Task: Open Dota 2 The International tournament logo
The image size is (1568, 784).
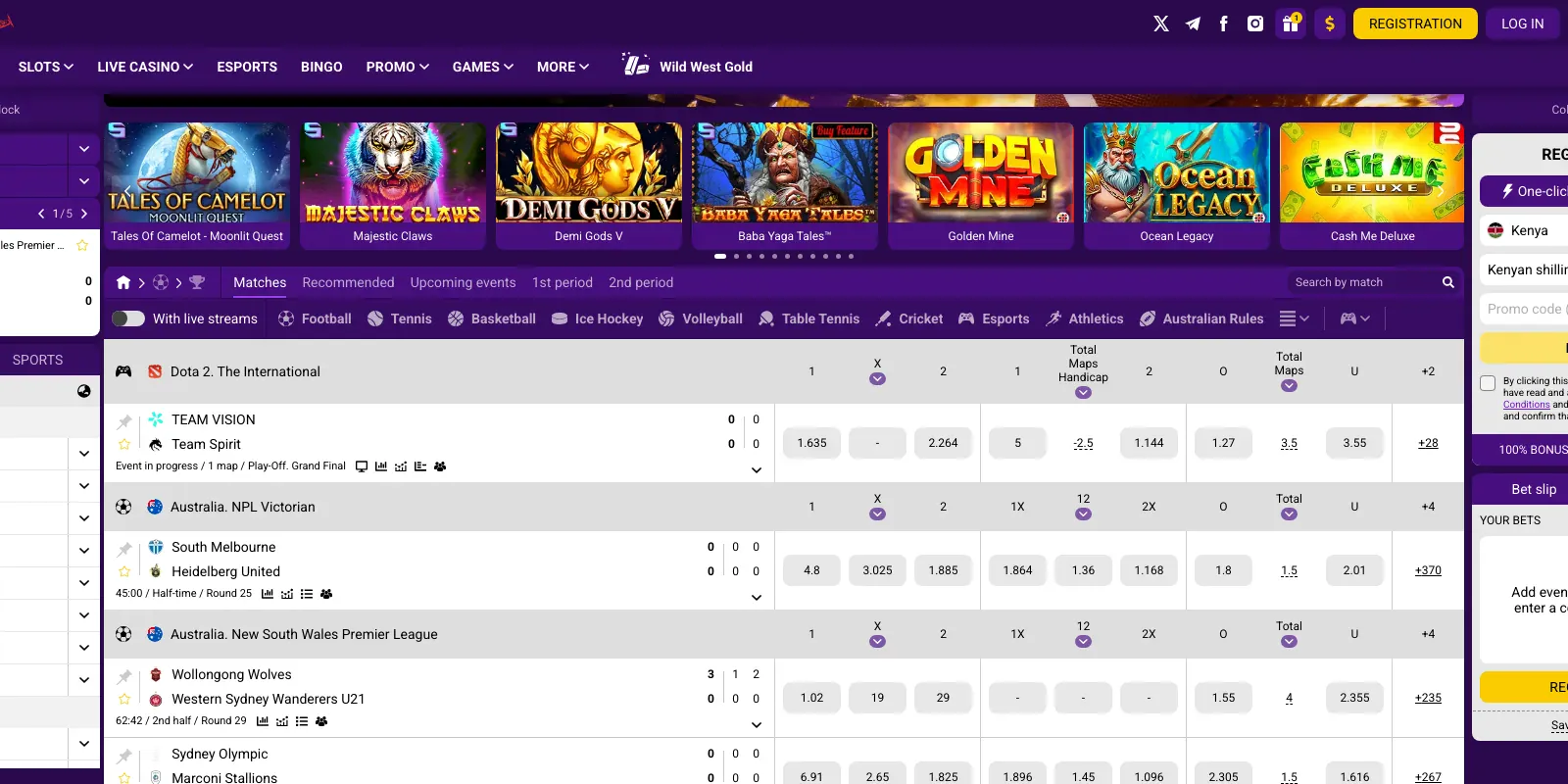Action: click(155, 371)
